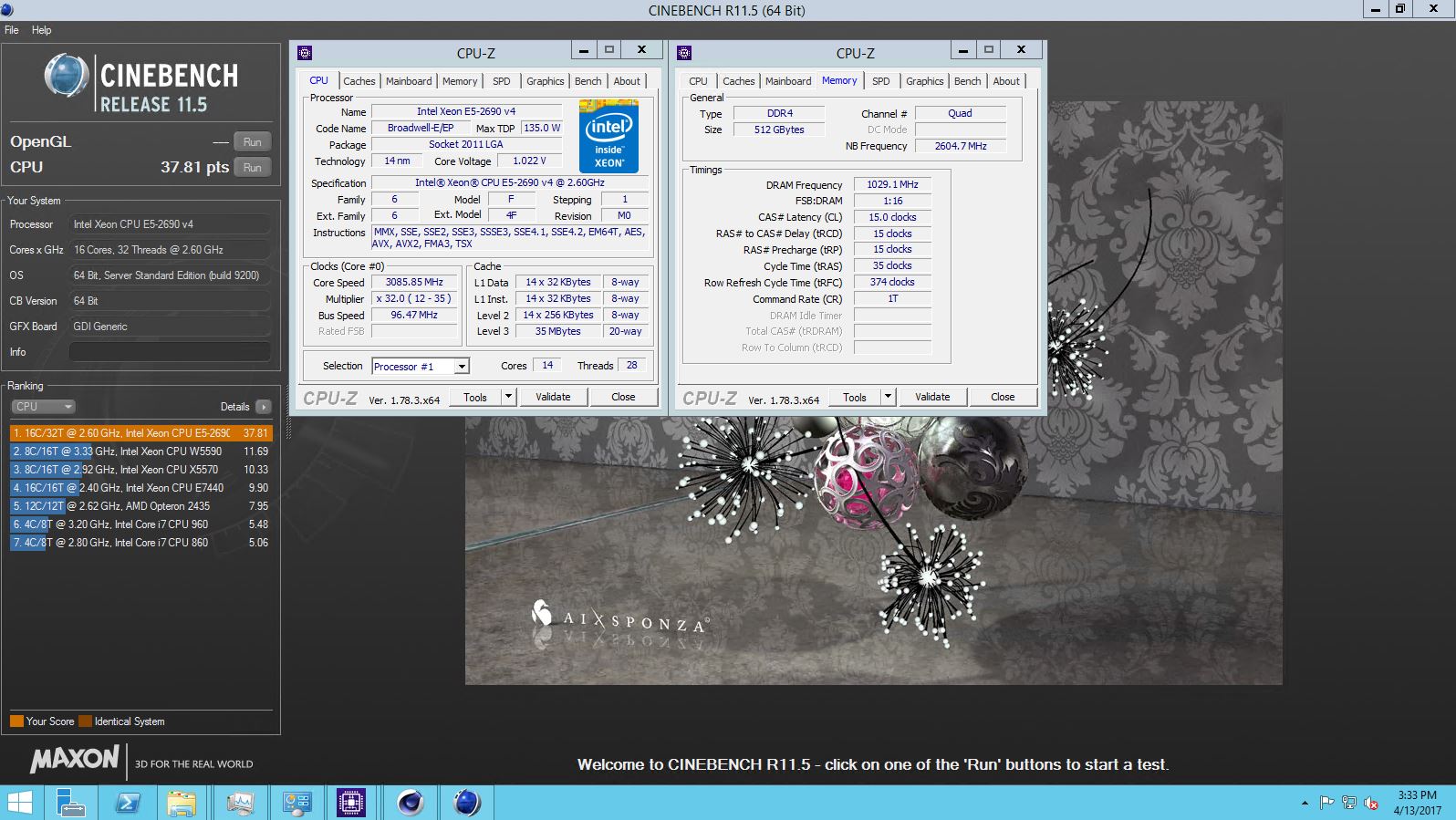This screenshot has height=820, width=1456.
Task: Open Bench tab in right CPU-Z window
Action: click(x=968, y=81)
